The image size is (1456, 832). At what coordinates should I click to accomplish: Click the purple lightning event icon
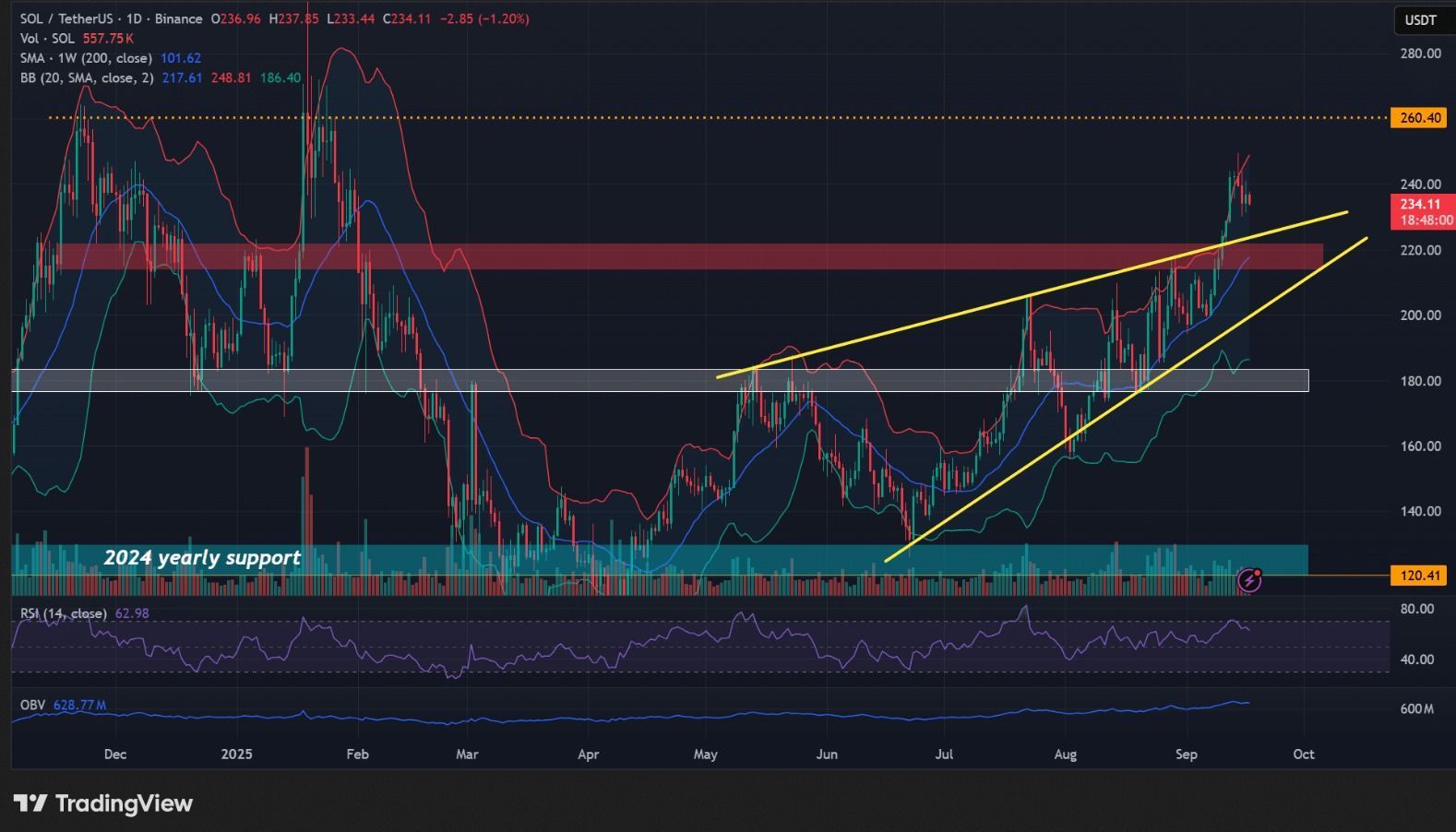click(1249, 580)
